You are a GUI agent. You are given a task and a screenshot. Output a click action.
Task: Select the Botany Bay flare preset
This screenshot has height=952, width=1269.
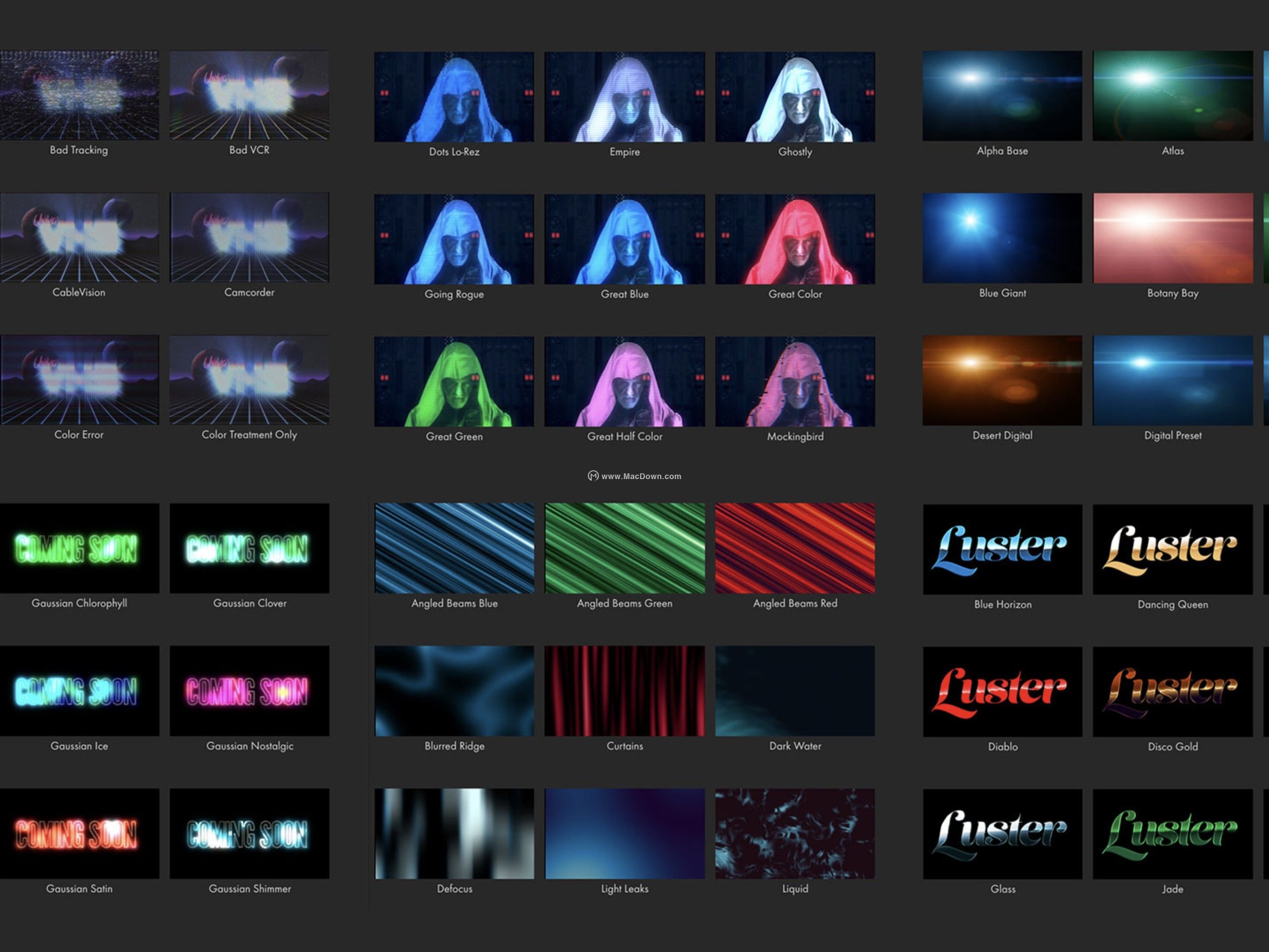1173,240
